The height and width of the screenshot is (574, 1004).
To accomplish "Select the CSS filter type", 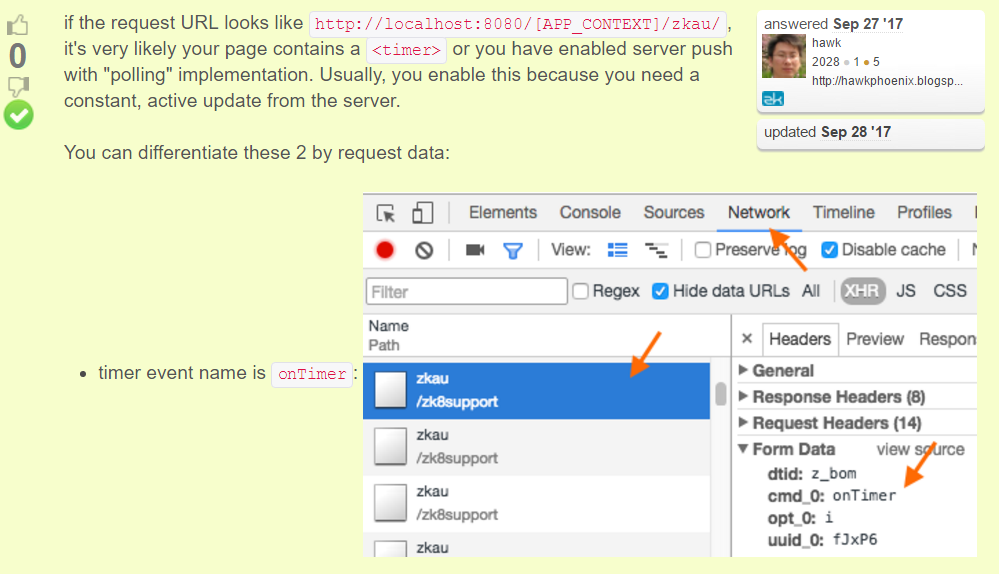I will (950, 291).
